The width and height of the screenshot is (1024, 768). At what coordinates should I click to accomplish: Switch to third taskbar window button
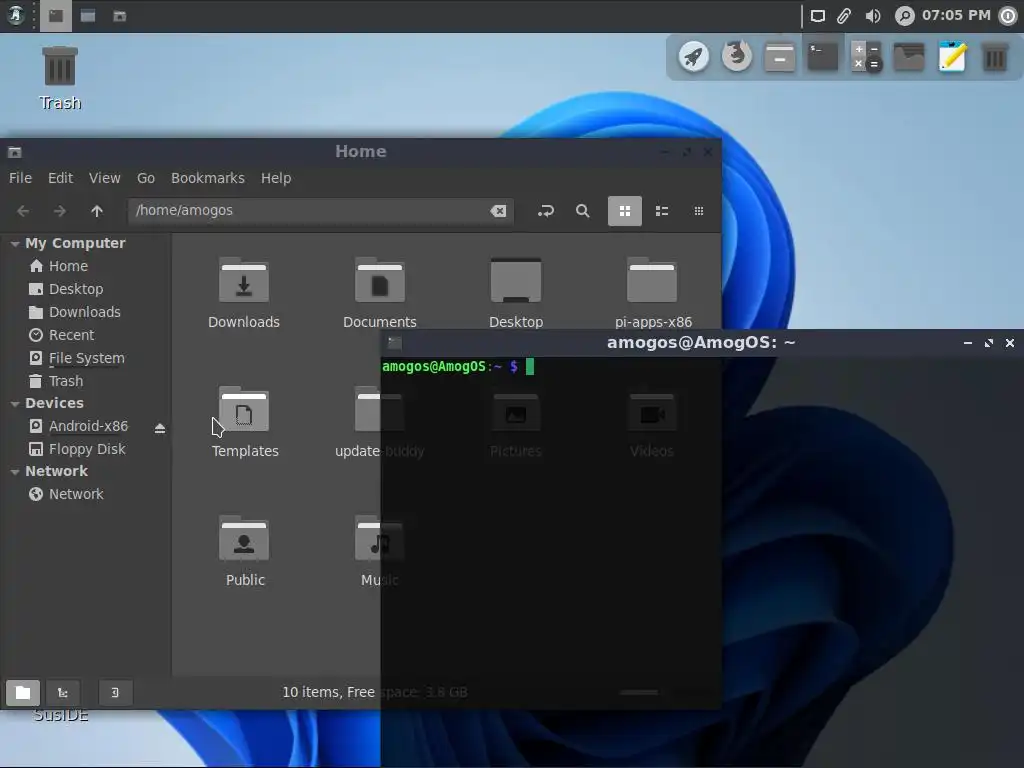tap(120, 16)
